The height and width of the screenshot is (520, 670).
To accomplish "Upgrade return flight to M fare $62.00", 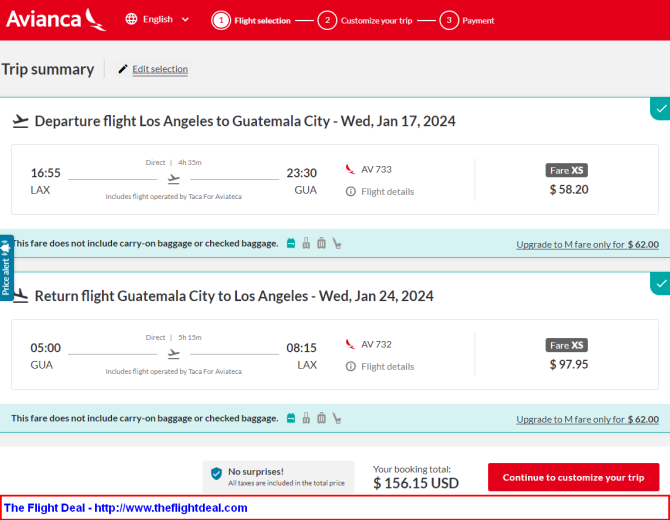I will point(587,420).
